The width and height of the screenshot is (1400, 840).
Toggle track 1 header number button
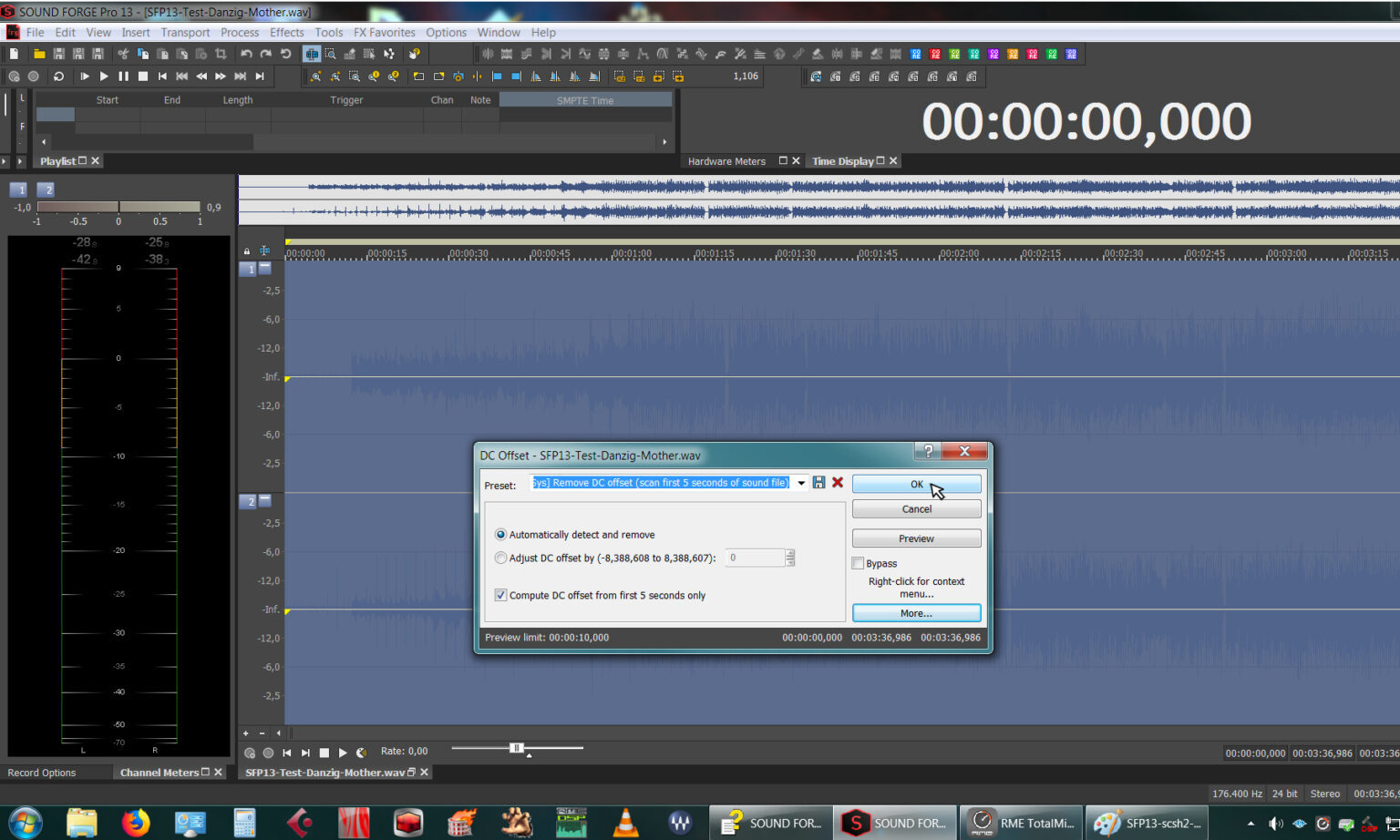[x=248, y=269]
